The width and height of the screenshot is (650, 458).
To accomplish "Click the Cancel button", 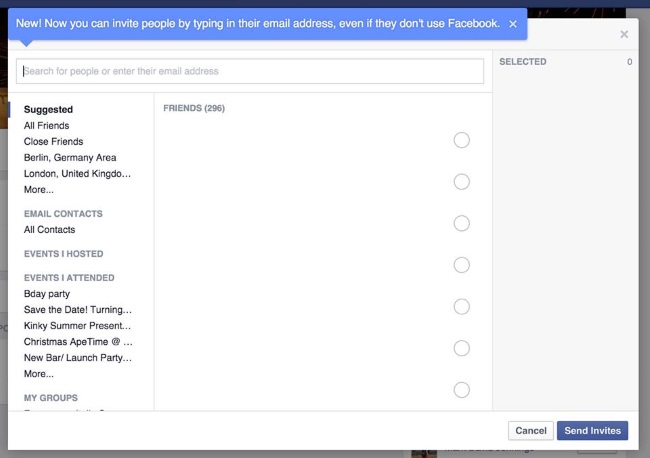I will pyautogui.click(x=531, y=431).
